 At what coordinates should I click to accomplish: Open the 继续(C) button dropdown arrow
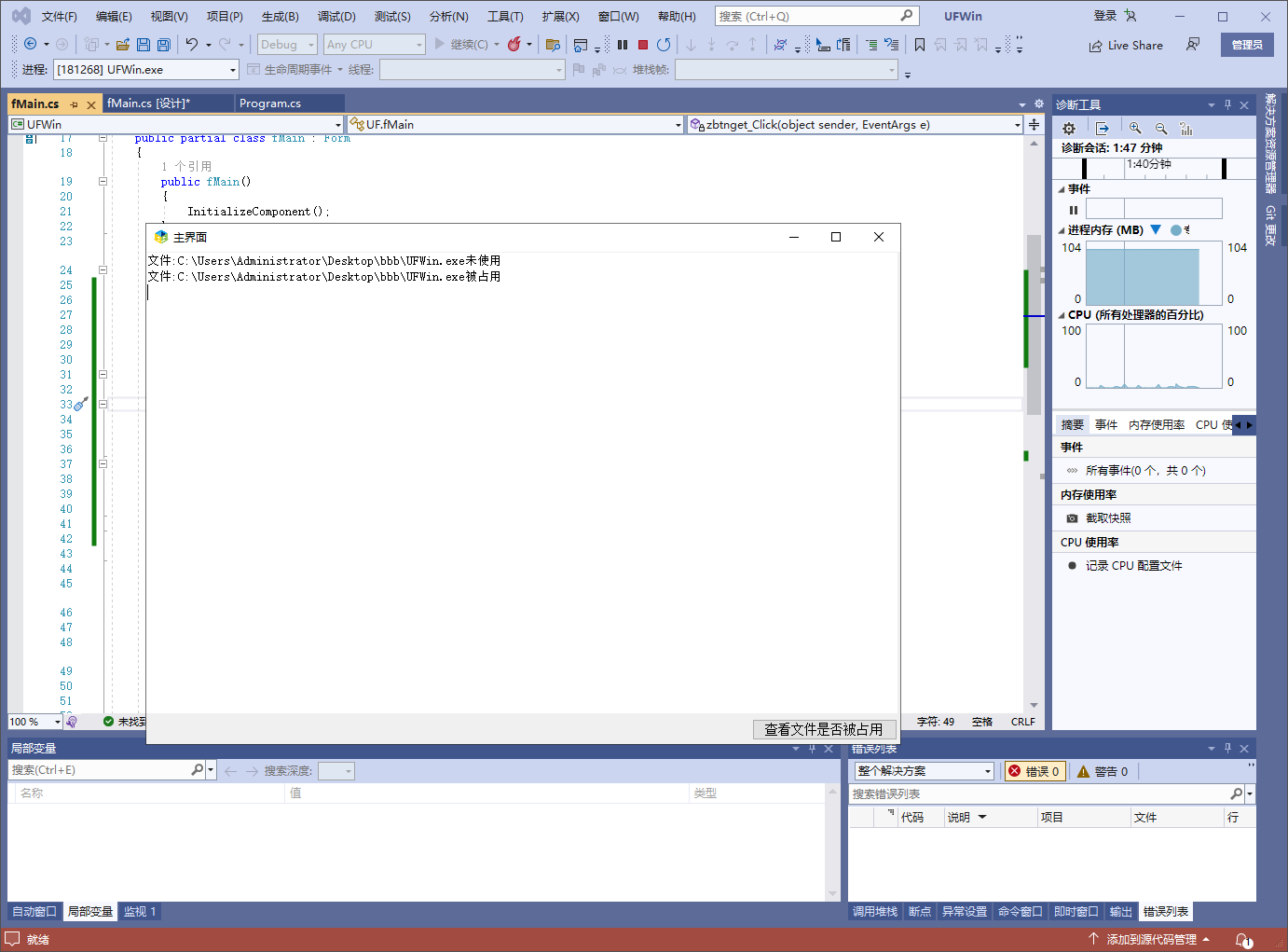496,44
